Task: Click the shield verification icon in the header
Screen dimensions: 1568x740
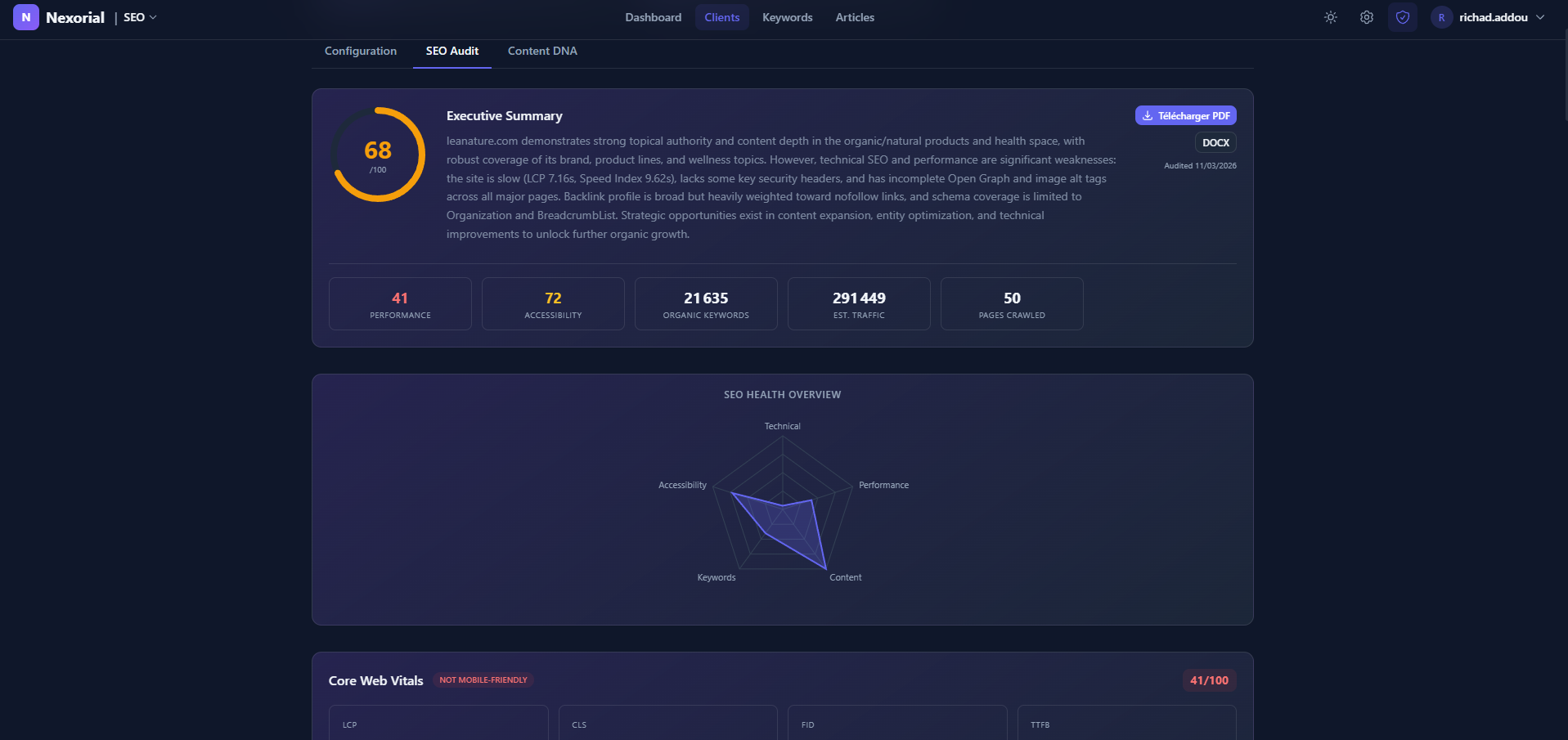Action: pos(1402,16)
